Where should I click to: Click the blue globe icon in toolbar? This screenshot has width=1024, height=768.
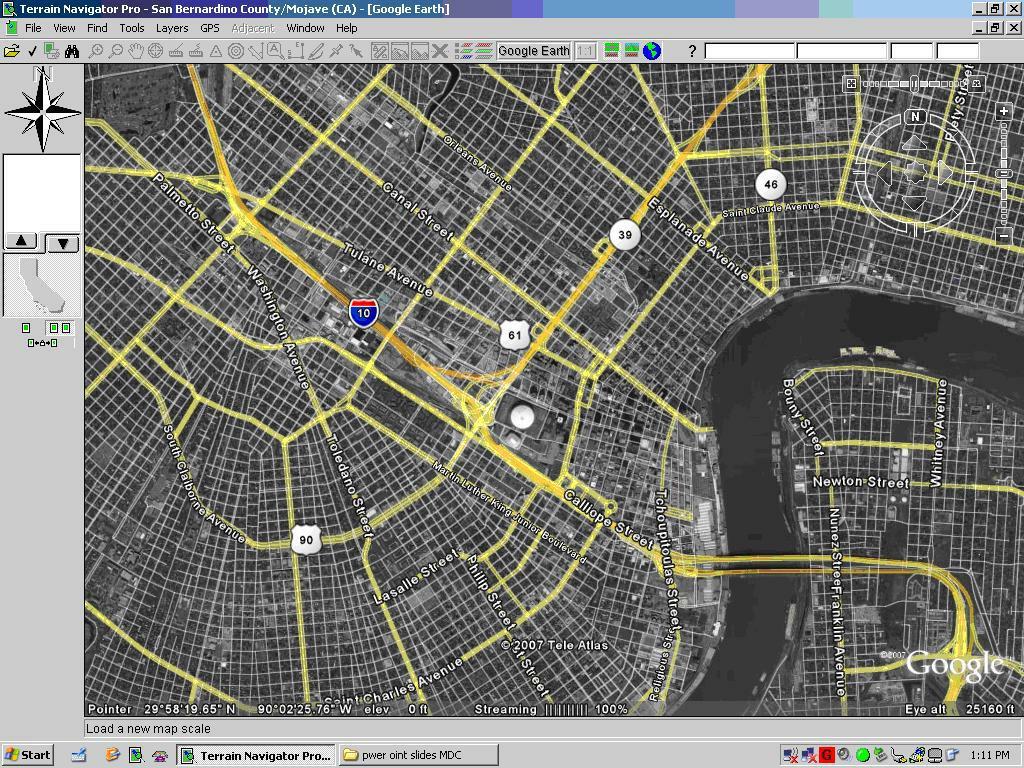652,51
